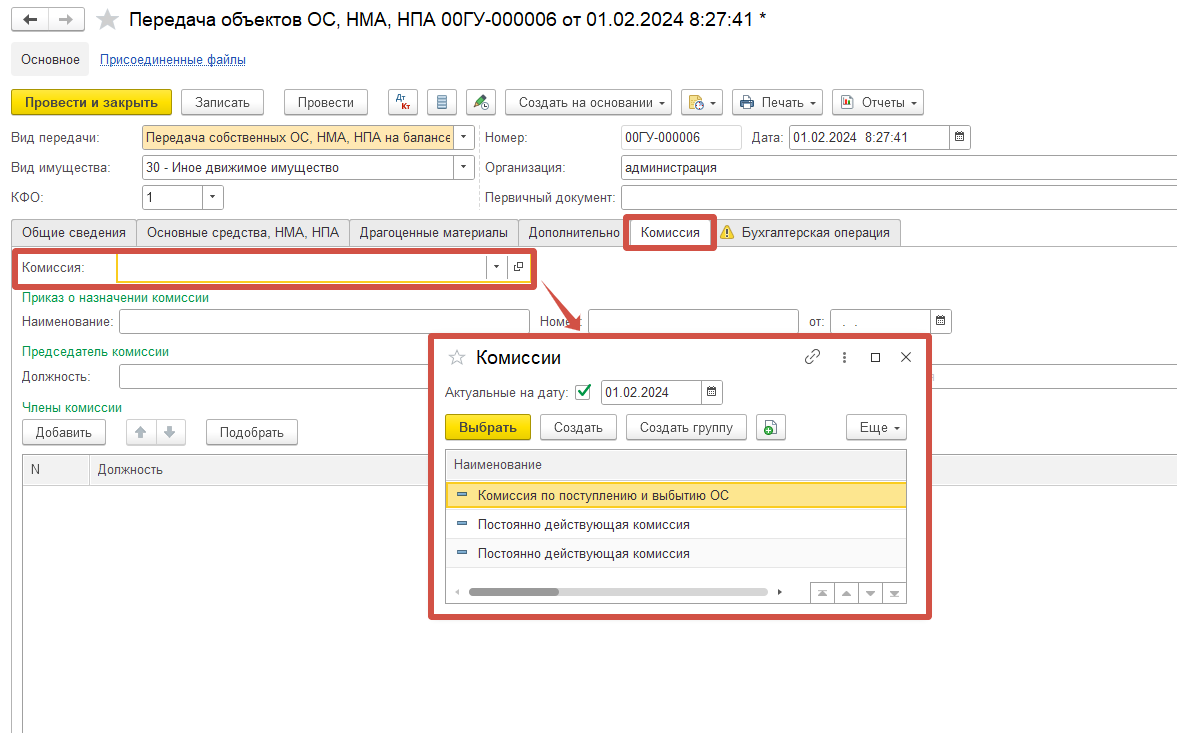Jump to the last list row
1177x733 pixels.
(895, 593)
